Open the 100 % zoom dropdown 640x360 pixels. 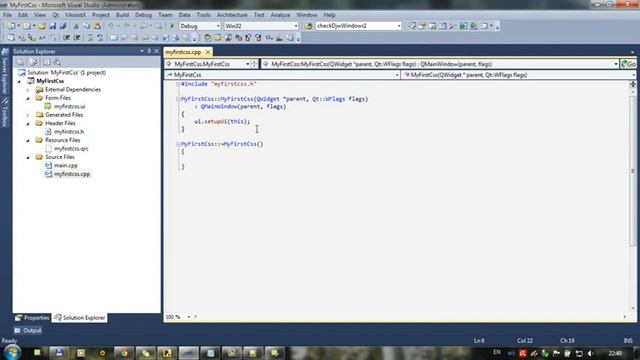click(x=188, y=317)
